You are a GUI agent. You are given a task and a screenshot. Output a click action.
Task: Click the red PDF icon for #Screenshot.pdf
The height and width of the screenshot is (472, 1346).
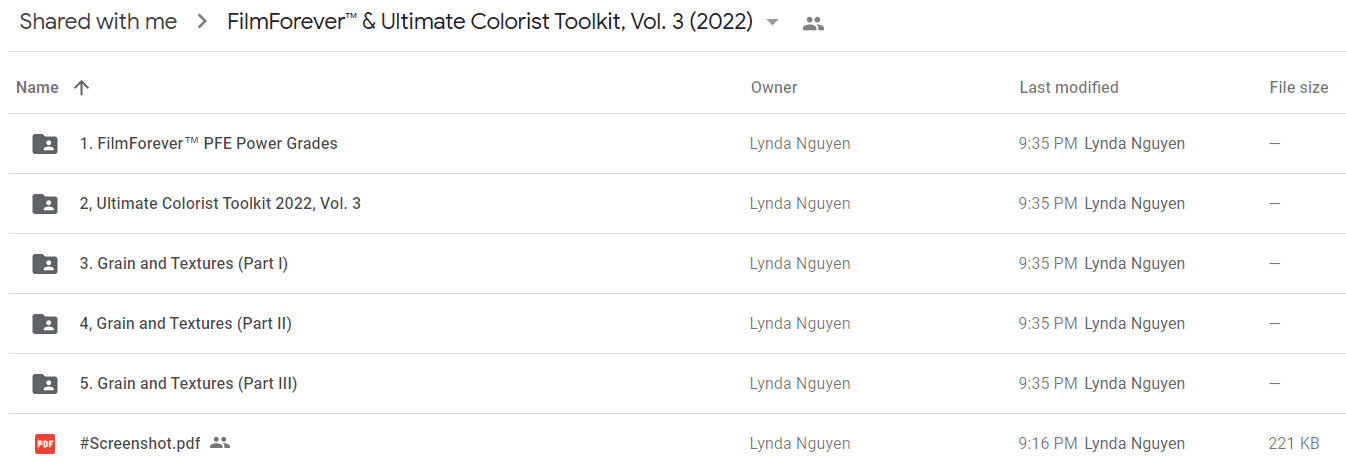point(45,444)
